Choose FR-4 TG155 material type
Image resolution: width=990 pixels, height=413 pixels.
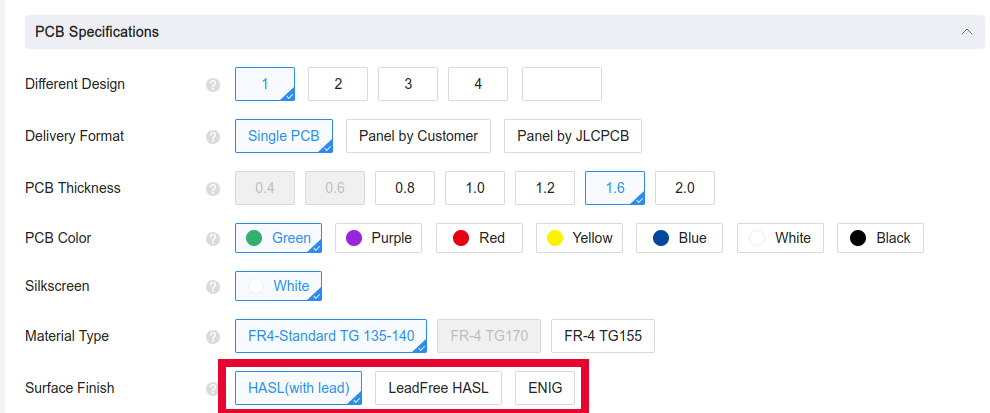(x=603, y=336)
